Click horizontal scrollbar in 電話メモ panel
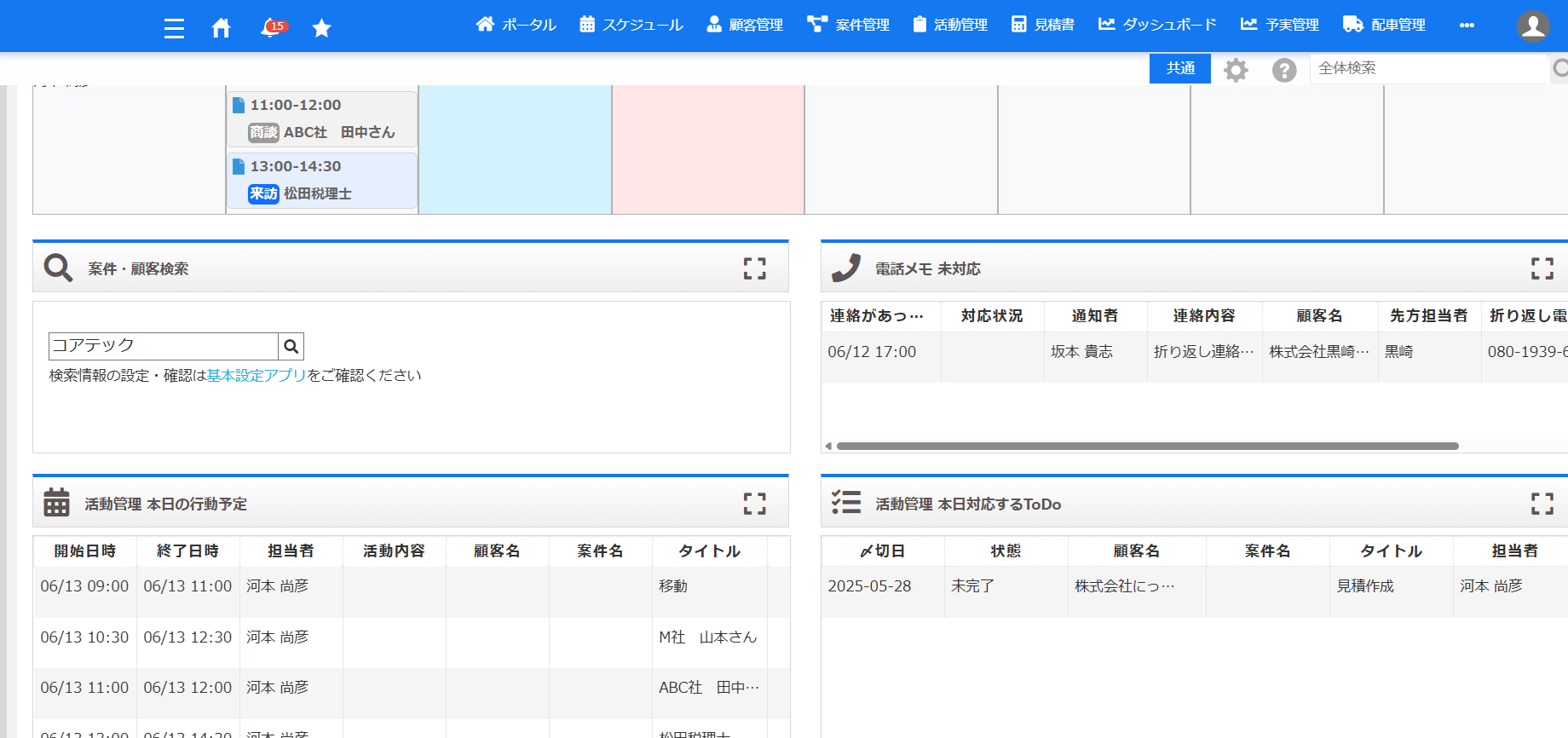Screen dimensions: 1568x738 [1146, 446]
